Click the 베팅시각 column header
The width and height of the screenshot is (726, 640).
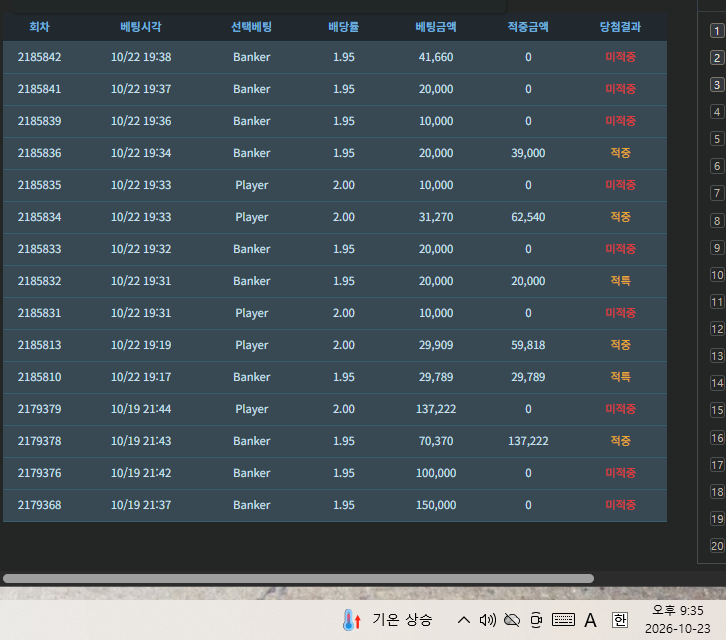[141, 27]
